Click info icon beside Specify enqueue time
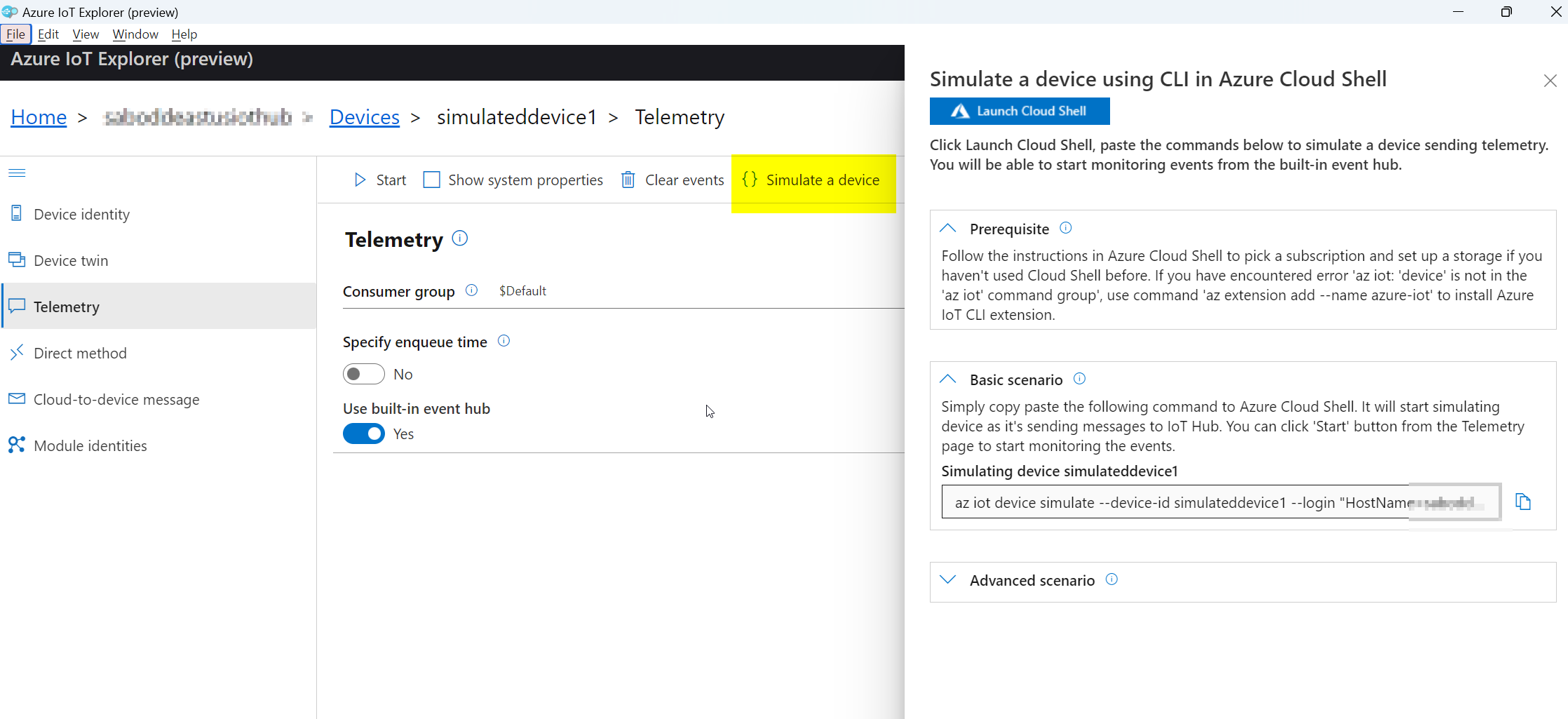1568x719 pixels. pos(503,341)
